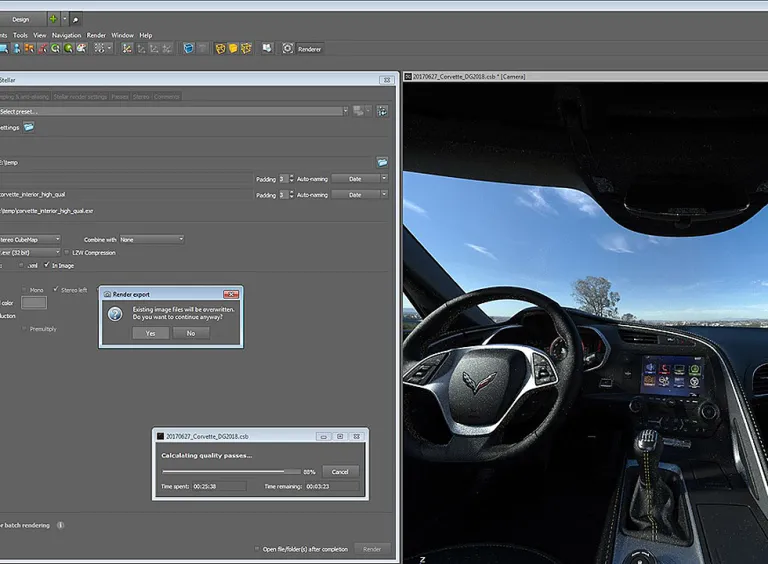This screenshot has width=768, height=564.
Task: Enable the LZW Compression checkbox
Action: 67,253
